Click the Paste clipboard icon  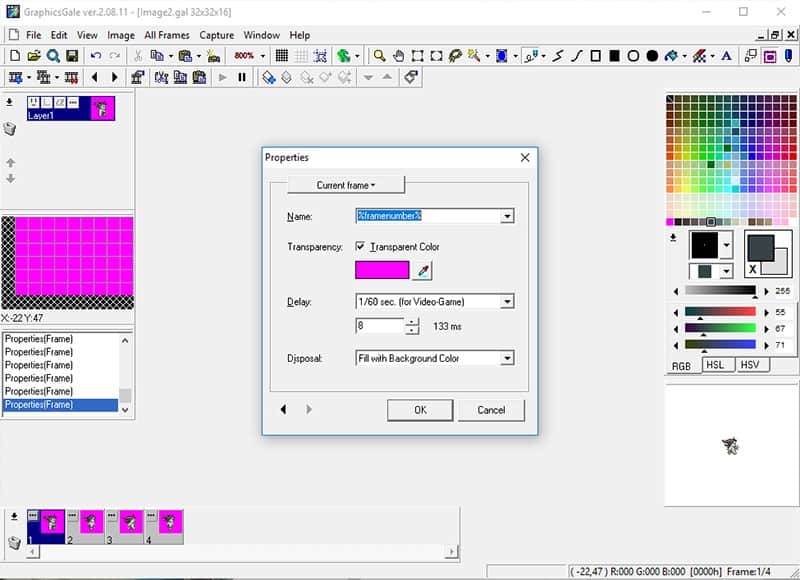pyautogui.click(x=185, y=56)
